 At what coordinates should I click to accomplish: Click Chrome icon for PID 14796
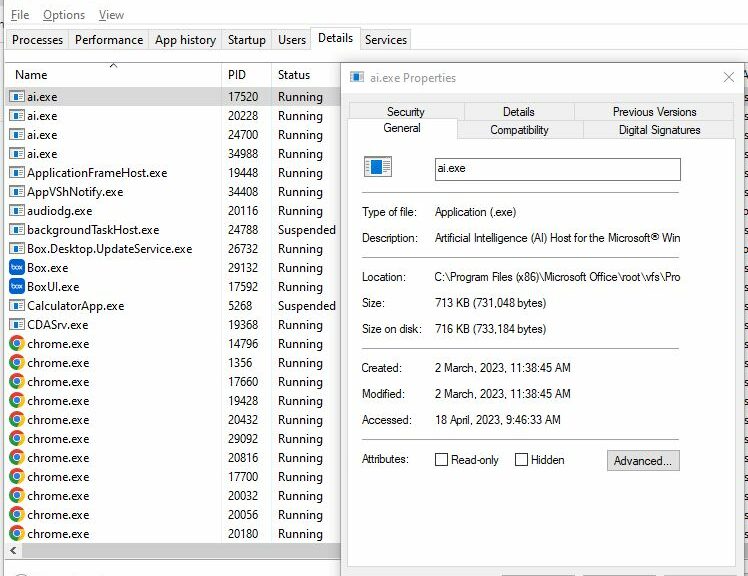coord(17,344)
